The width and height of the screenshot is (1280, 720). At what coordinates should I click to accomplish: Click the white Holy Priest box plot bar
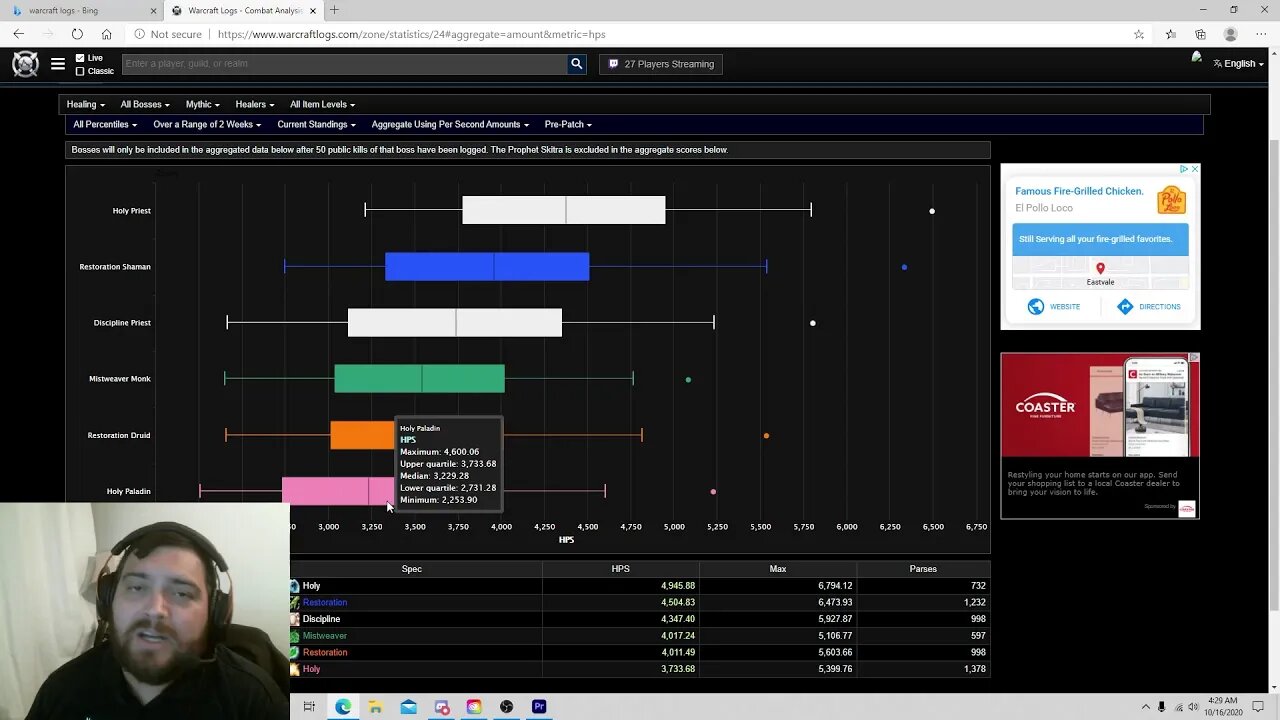pos(564,210)
